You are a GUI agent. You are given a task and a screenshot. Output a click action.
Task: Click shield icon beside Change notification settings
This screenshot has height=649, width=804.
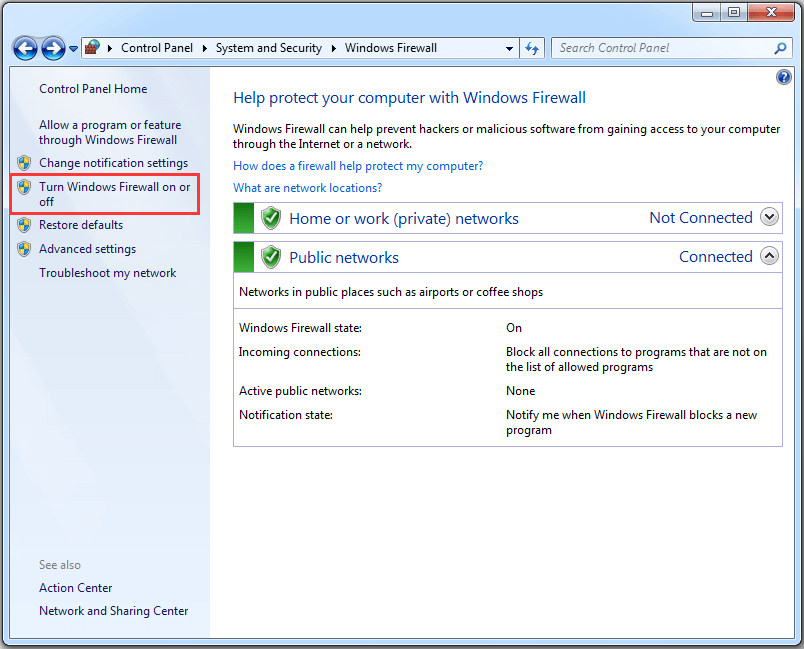click(24, 163)
